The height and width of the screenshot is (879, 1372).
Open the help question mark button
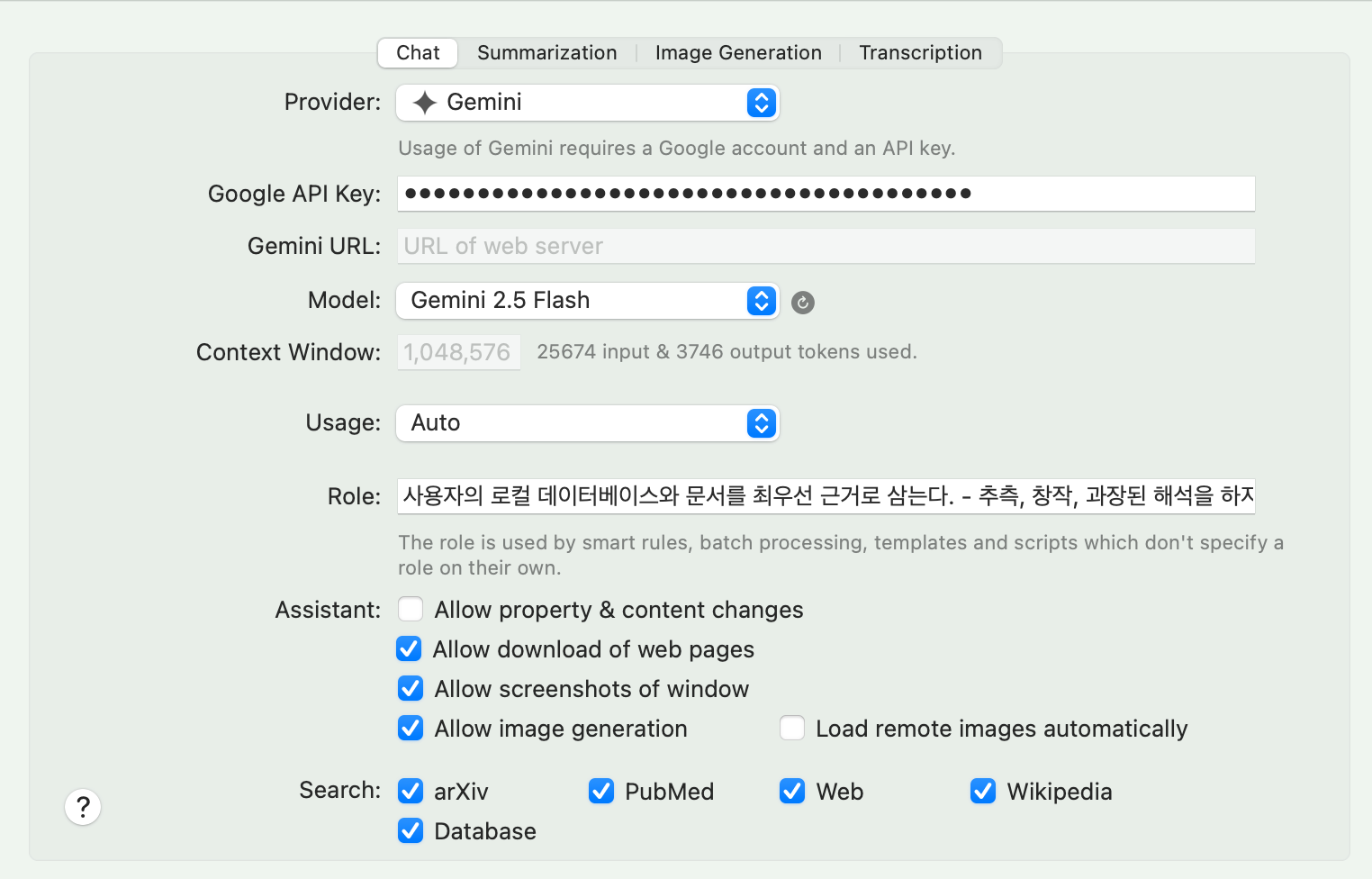83,807
